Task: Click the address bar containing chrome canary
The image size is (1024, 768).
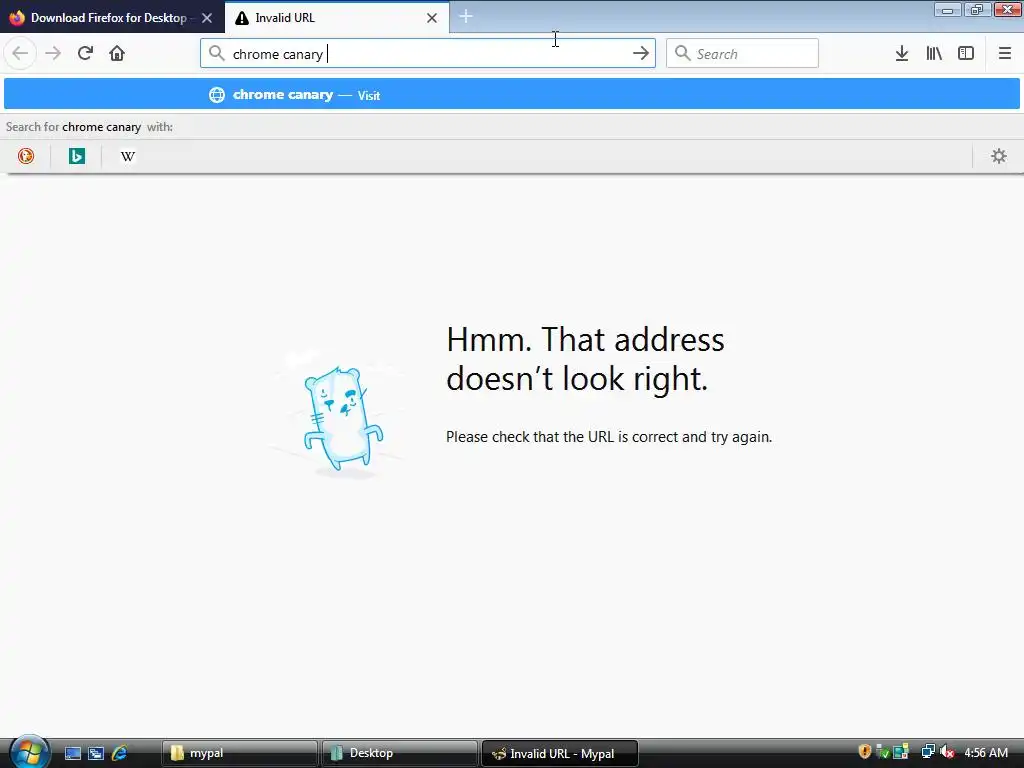Action: point(428,53)
